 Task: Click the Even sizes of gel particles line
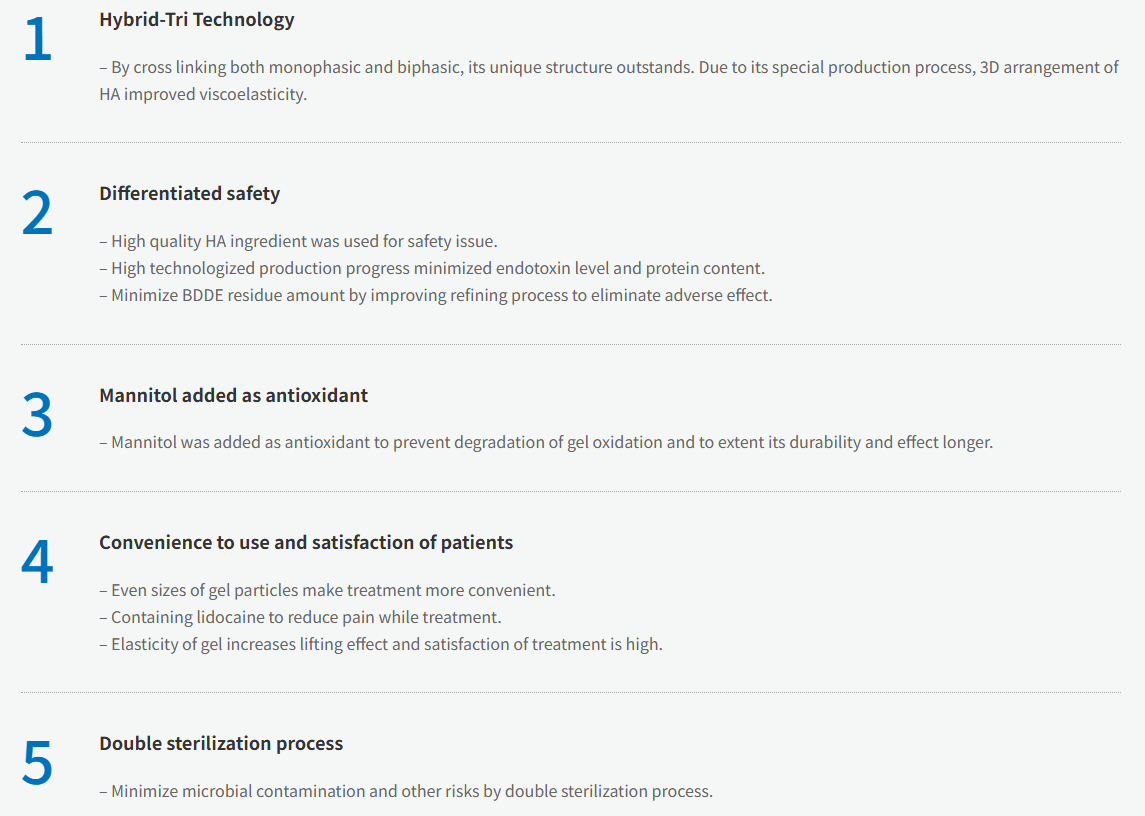click(x=327, y=590)
